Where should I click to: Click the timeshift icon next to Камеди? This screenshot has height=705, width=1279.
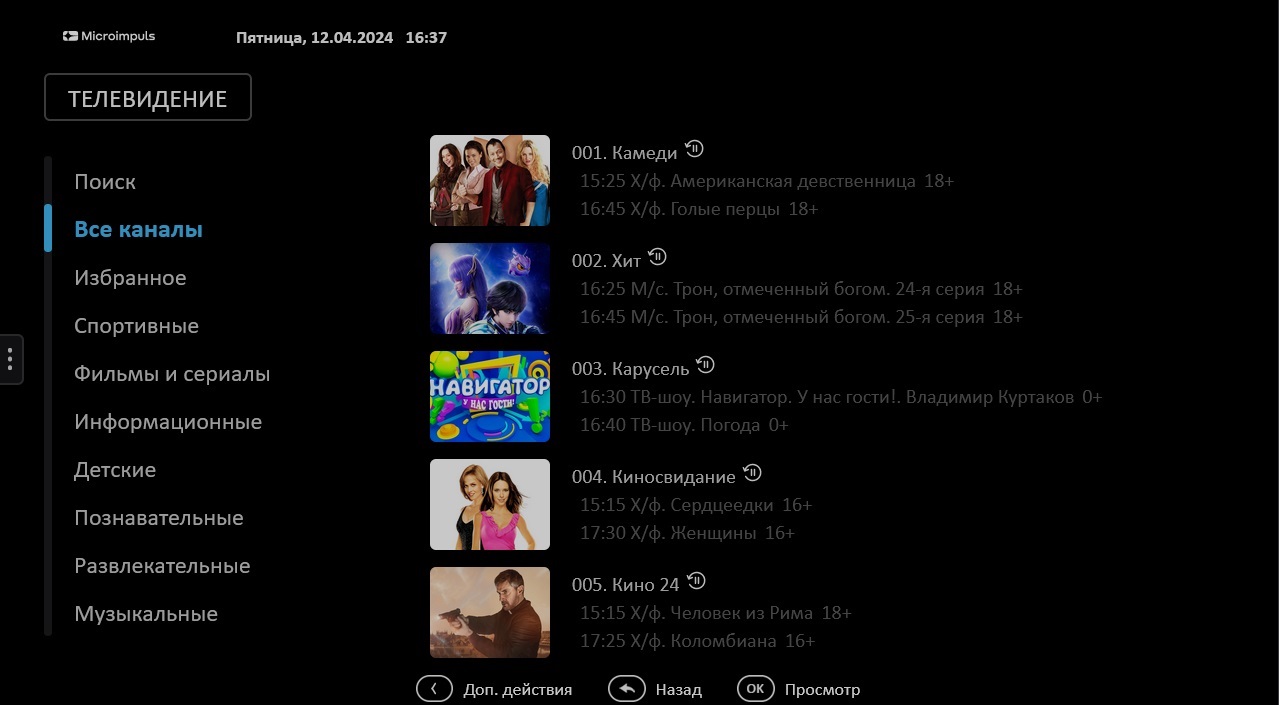point(694,150)
